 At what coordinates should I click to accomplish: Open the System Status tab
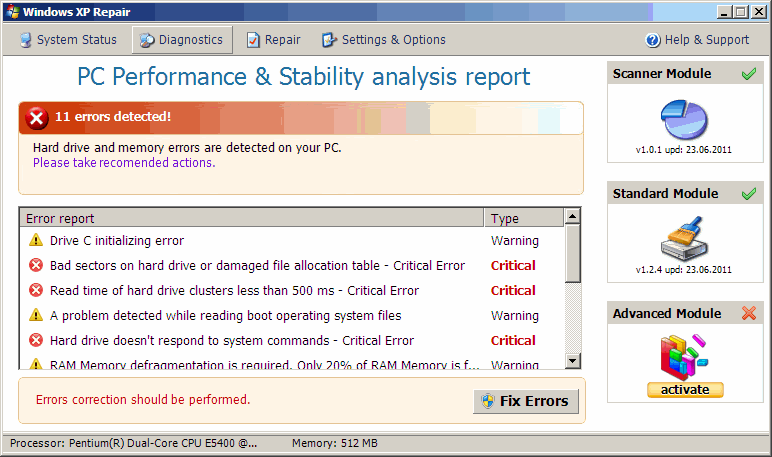68,40
